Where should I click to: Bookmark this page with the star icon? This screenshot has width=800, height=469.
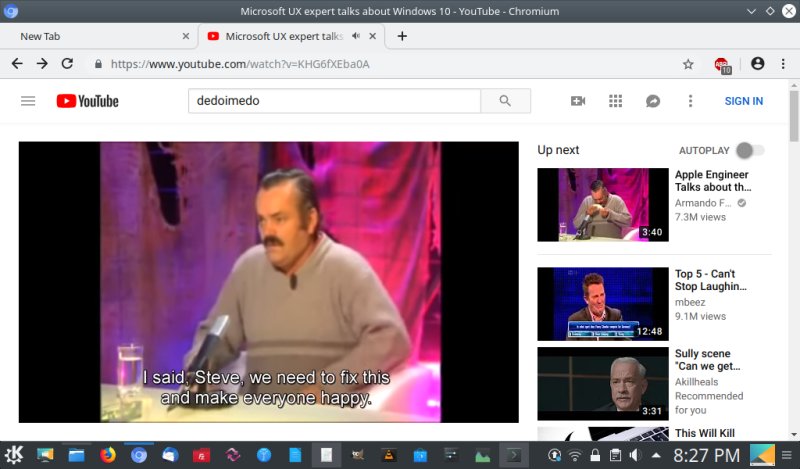(688, 64)
